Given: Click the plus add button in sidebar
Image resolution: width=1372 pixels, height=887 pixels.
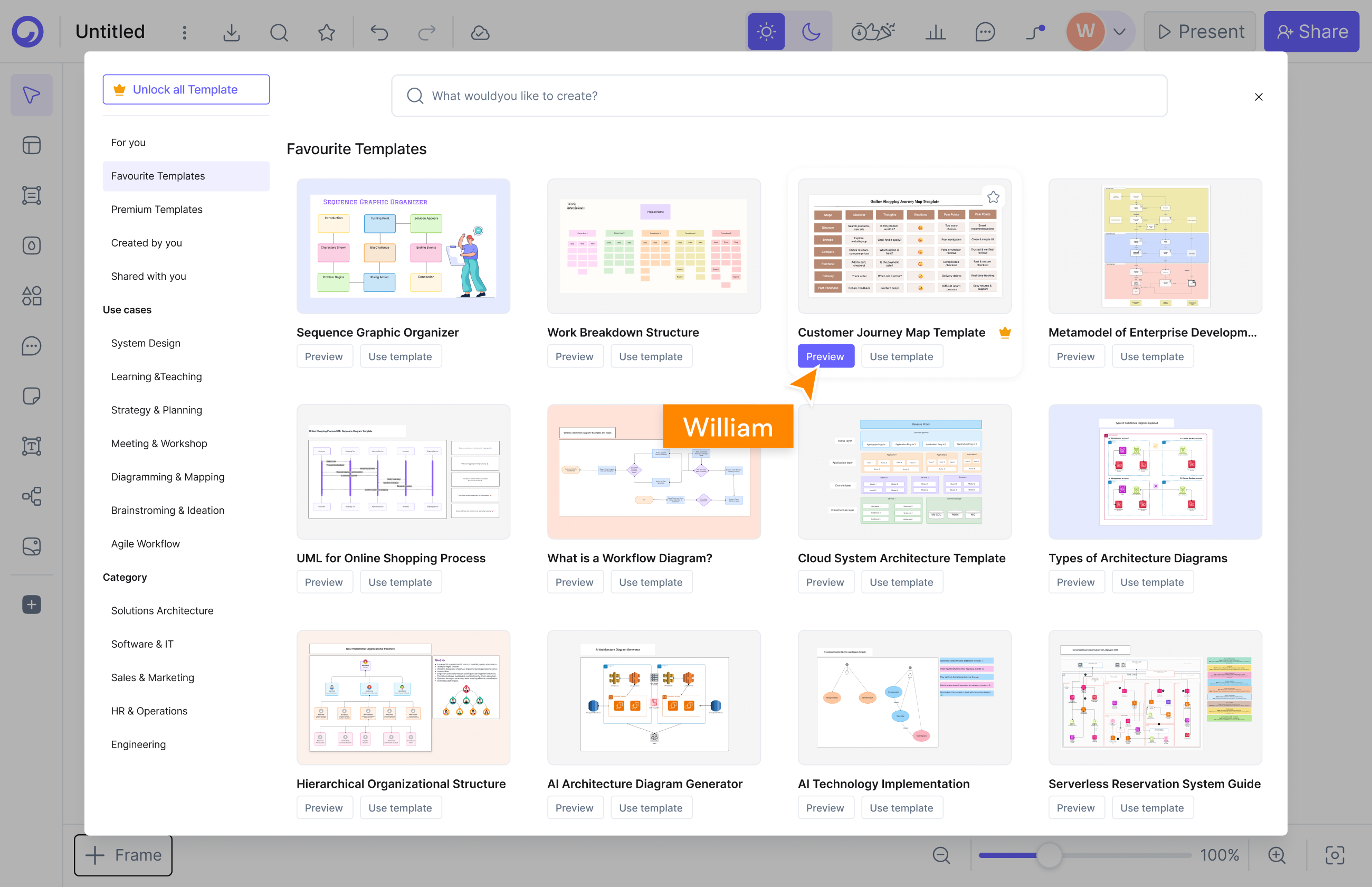Looking at the screenshot, I should (32, 605).
